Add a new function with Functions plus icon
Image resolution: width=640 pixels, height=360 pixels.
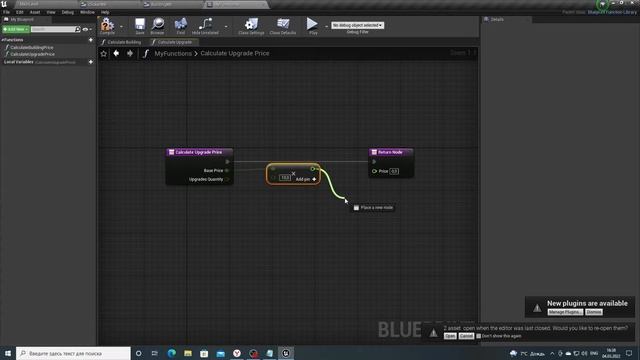[x=91, y=40]
